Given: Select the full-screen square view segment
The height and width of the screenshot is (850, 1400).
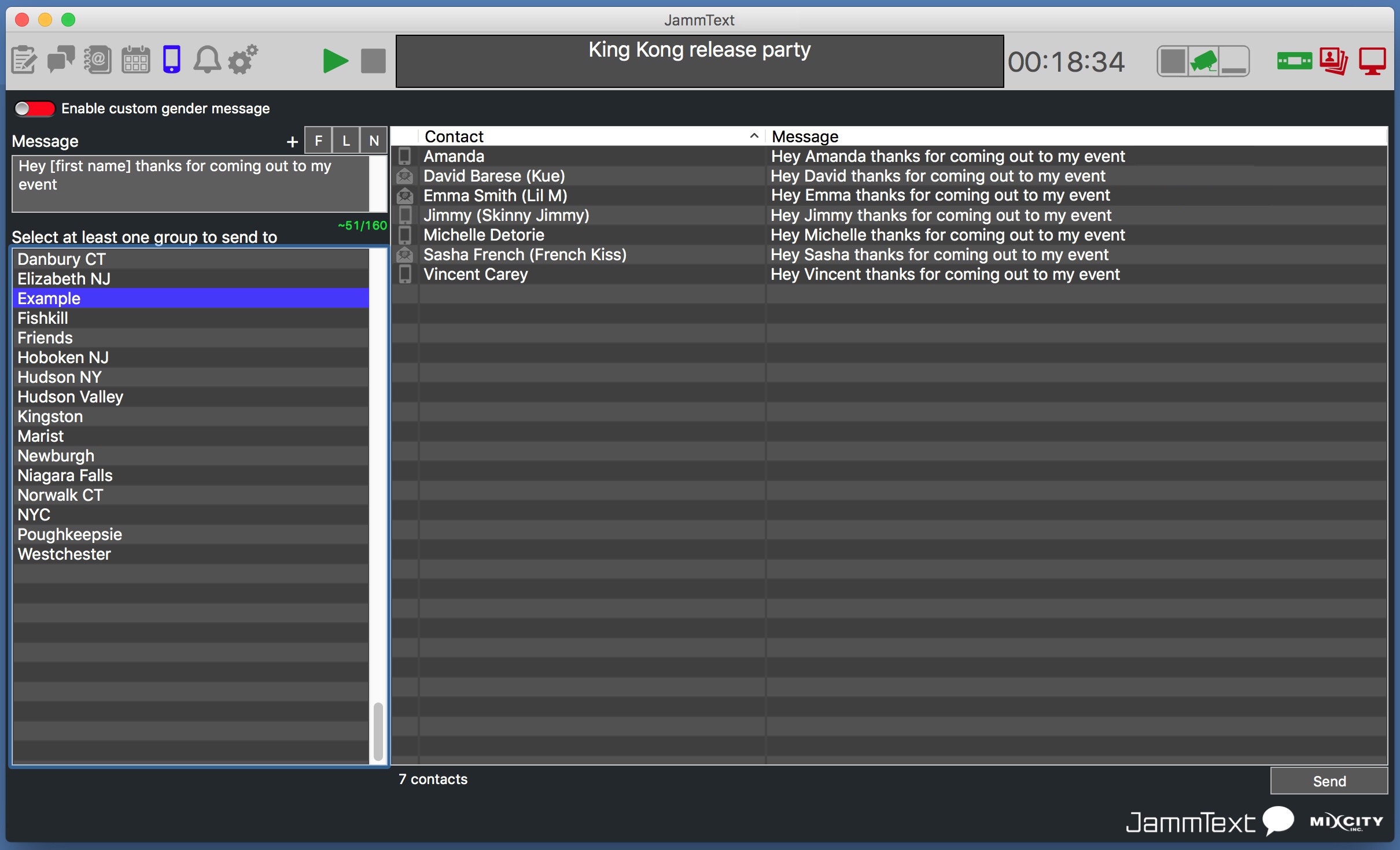Looking at the screenshot, I should (x=1173, y=61).
